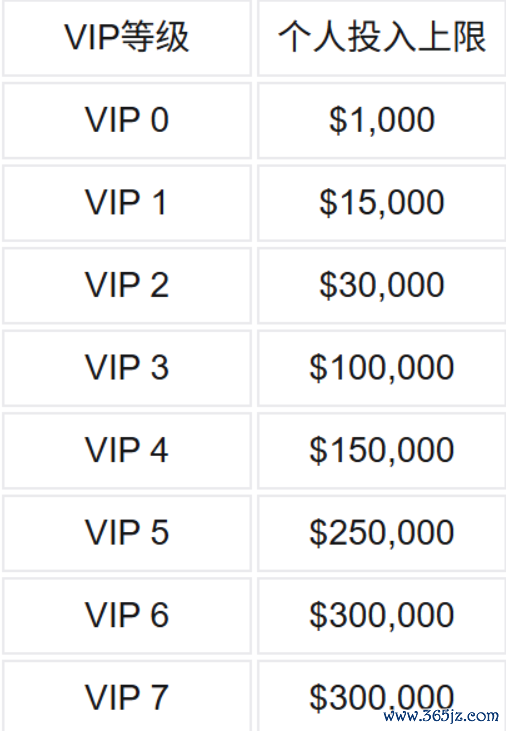Select the VIP 3 cell
The width and height of the screenshot is (506, 731).
coord(127,368)
